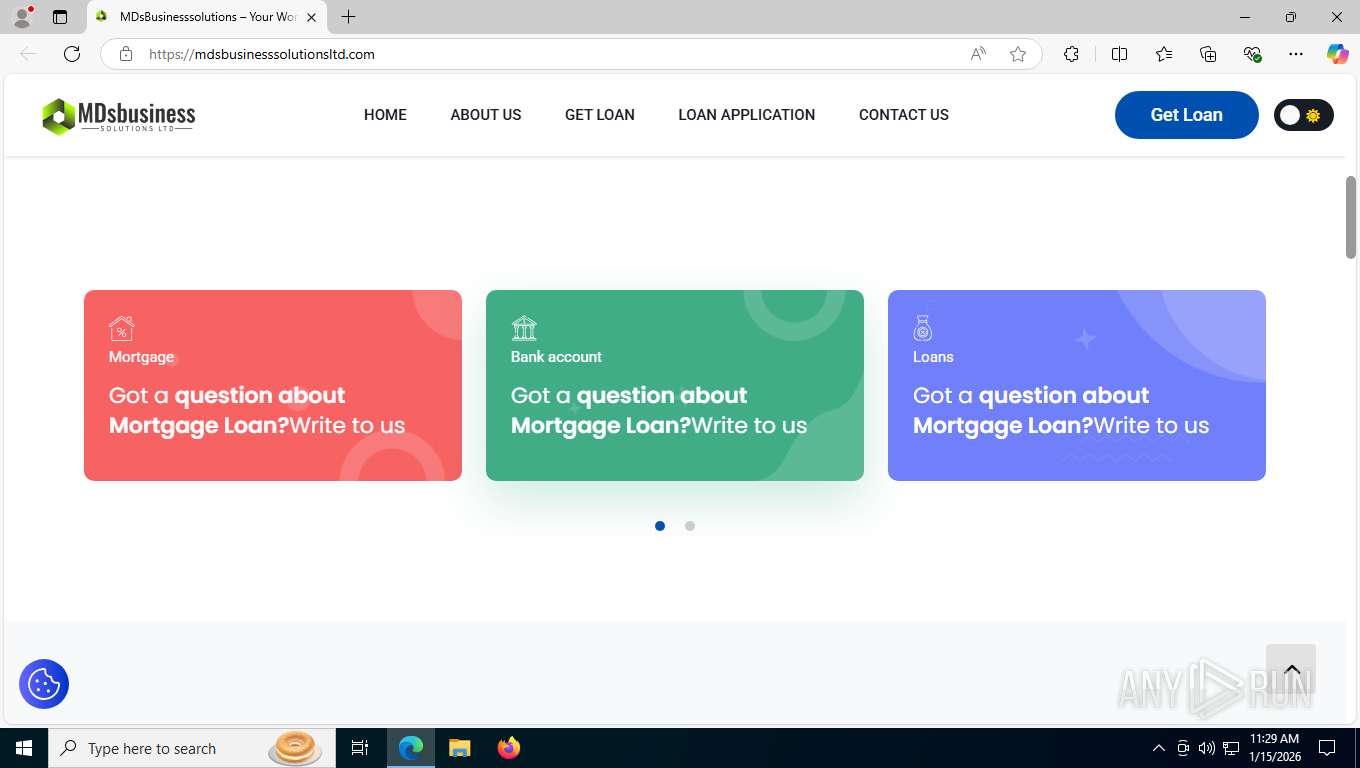The height and width of the screenshot is (768, 1360).
Task: Click the address bar URL
Action: click(262, 54)
